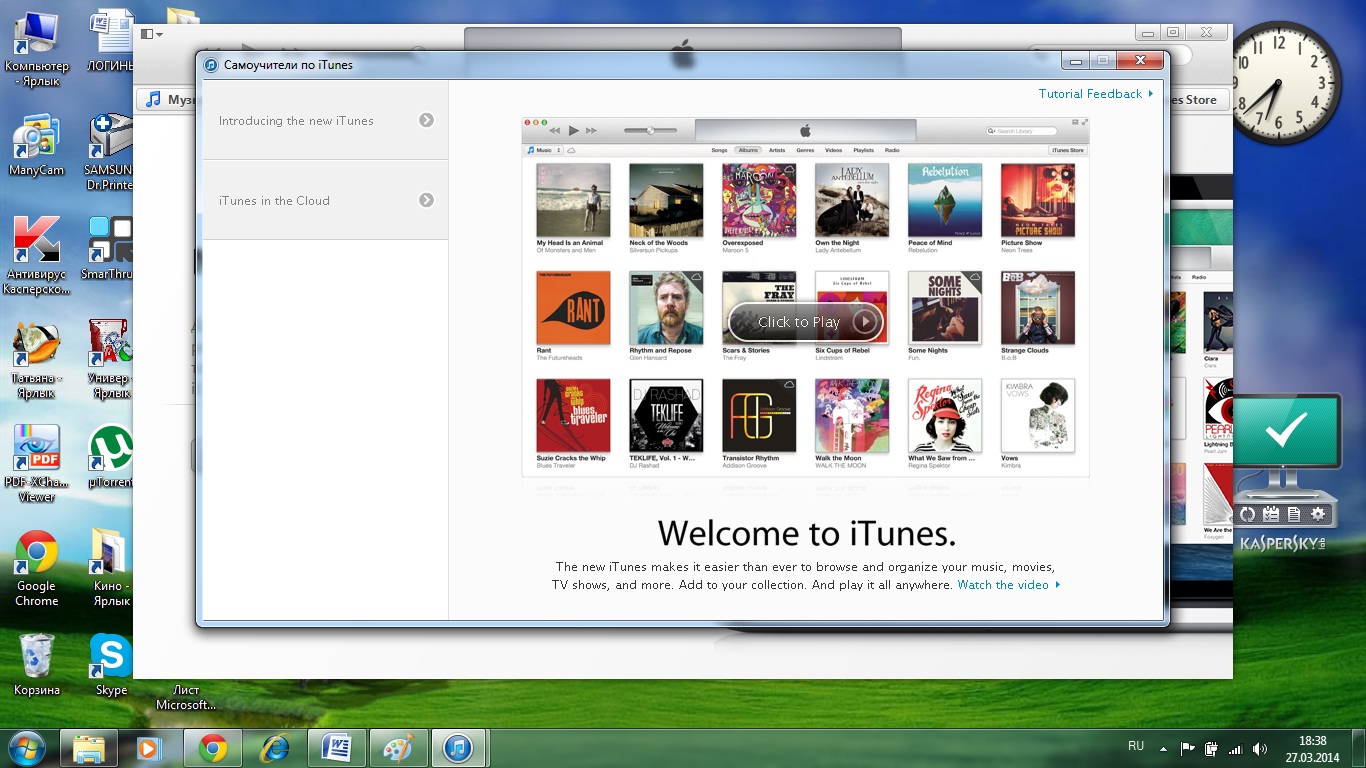Select the Корзина recycle bin icon
Viewport: 1366px width, 768px height.
37,664
